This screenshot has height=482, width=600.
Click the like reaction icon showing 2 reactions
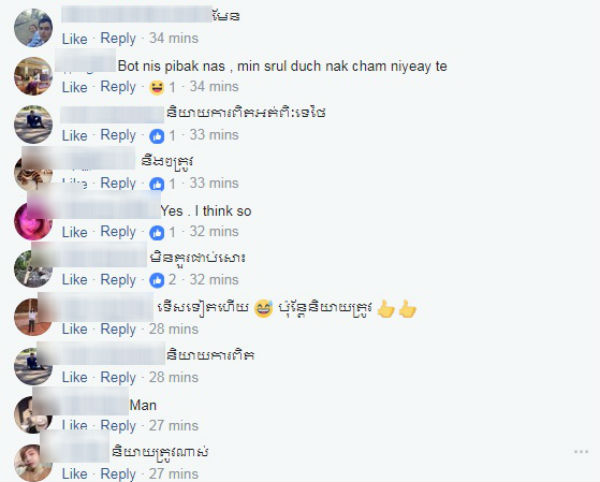tap(157, 280)
